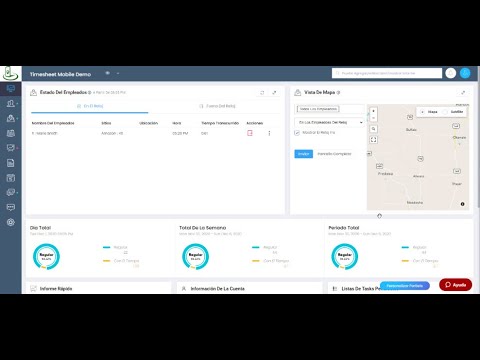Switch to the Fuera Del Reloj tab
This screenshot has width=480, height=360.
pos(217,106)
